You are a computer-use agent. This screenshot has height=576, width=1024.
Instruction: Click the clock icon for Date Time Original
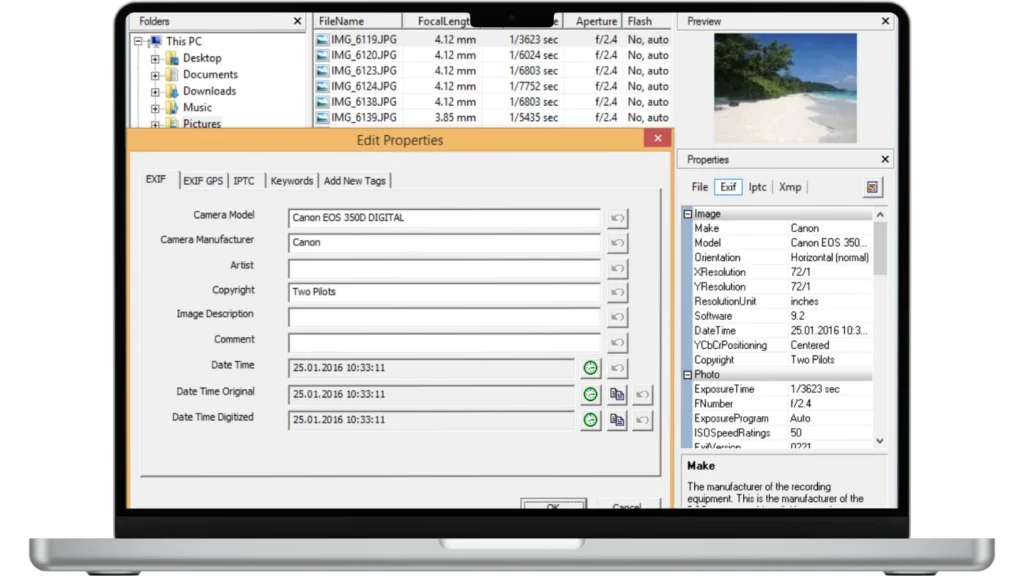590,394
